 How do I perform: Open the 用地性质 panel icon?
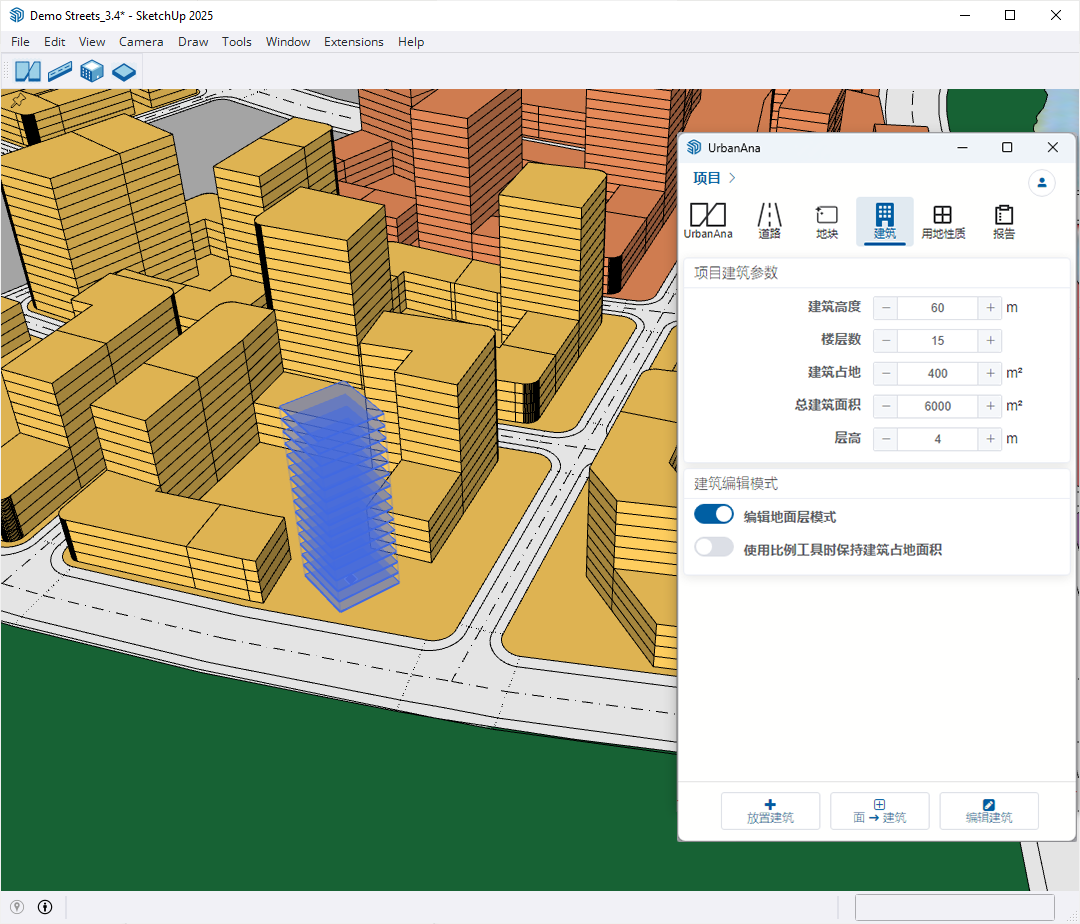tap(942, 221)
